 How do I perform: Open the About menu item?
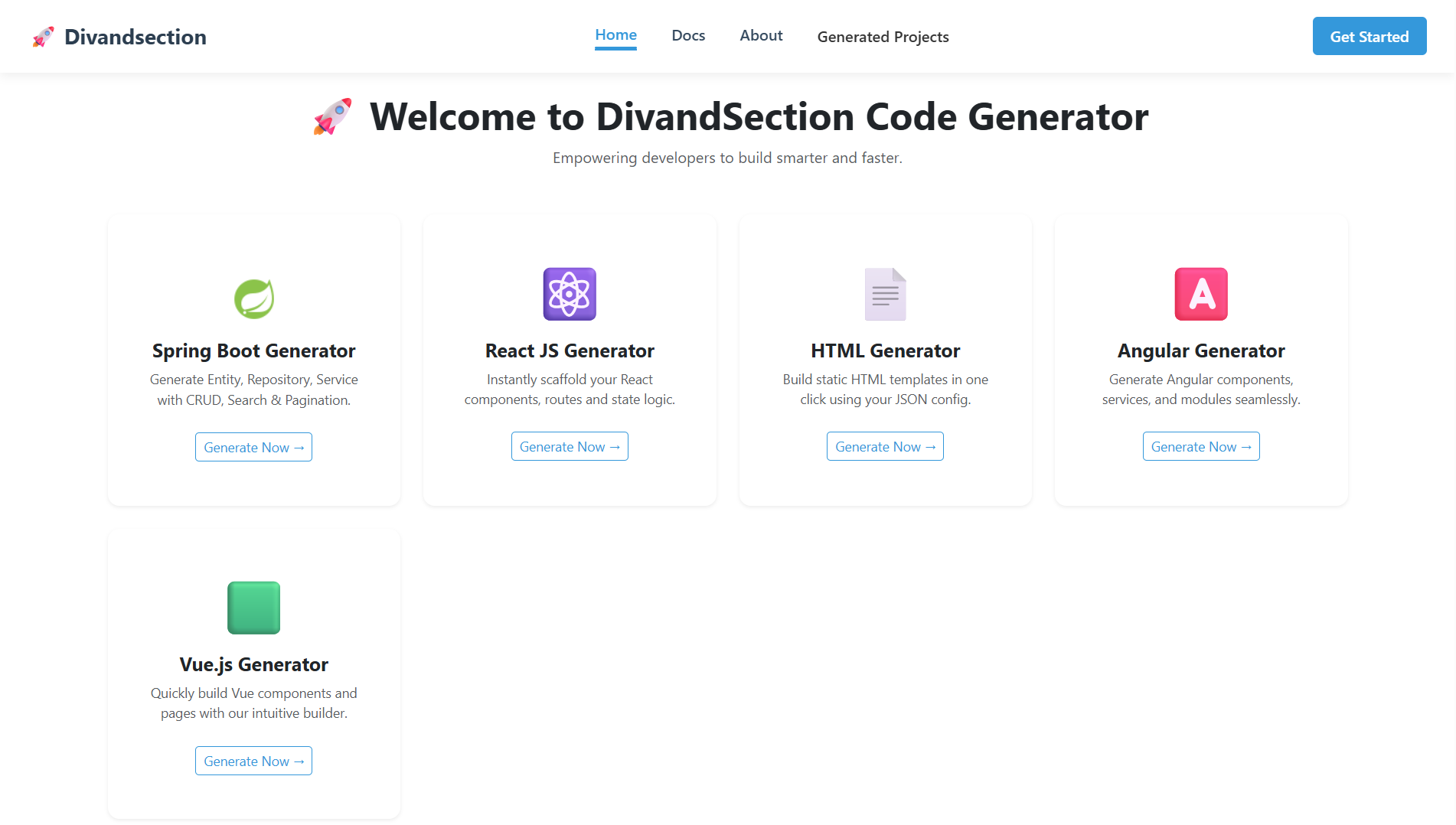761,36
